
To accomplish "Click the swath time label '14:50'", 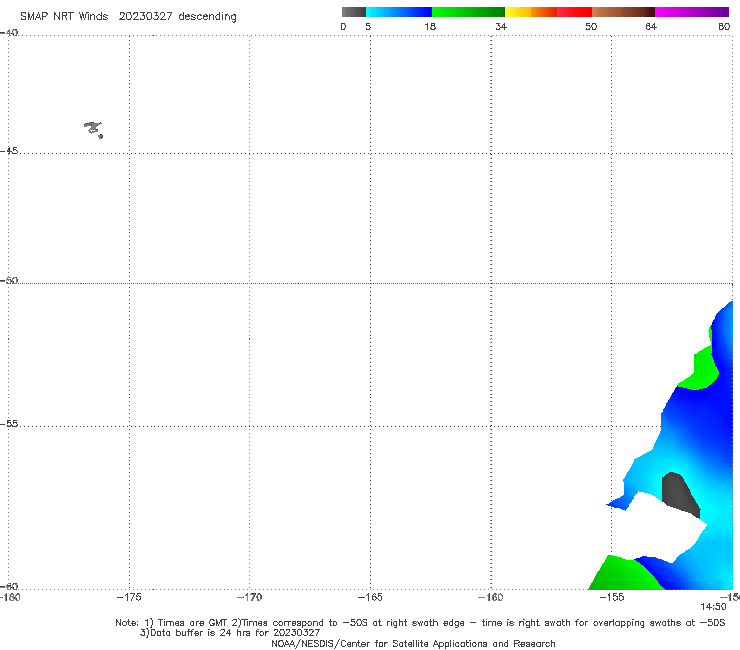I will pos(713,607).
